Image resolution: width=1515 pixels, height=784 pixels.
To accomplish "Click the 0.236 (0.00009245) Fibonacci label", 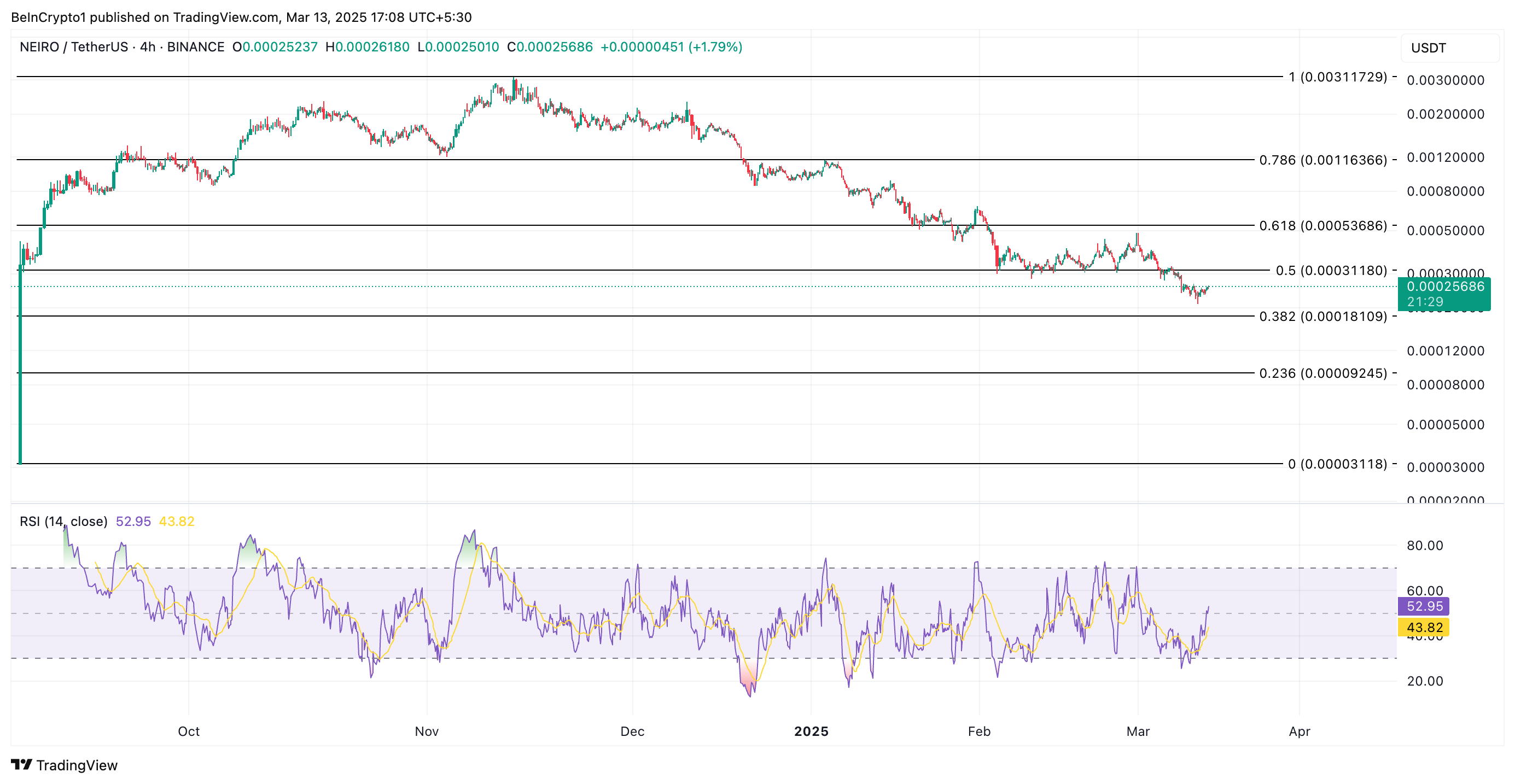I will click(x=1322, y=373).
